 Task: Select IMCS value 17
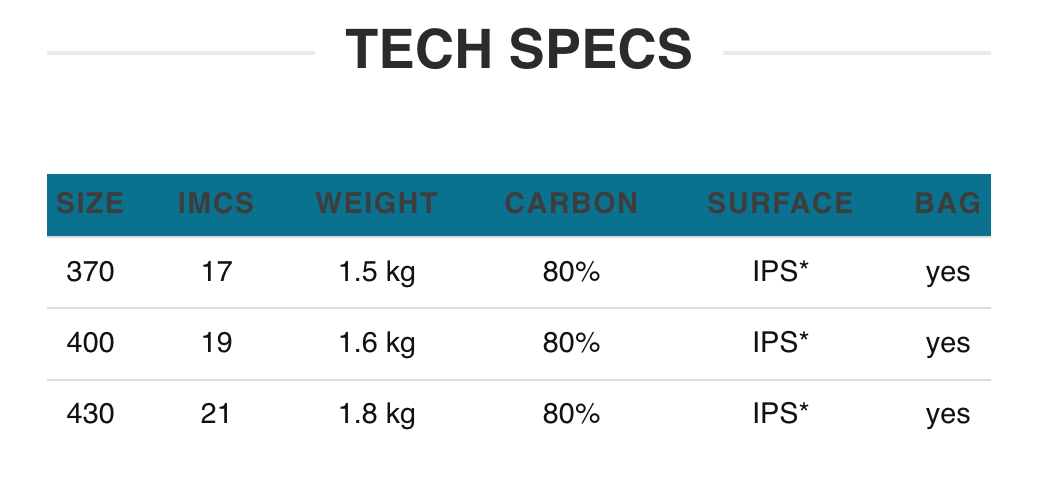216,272
